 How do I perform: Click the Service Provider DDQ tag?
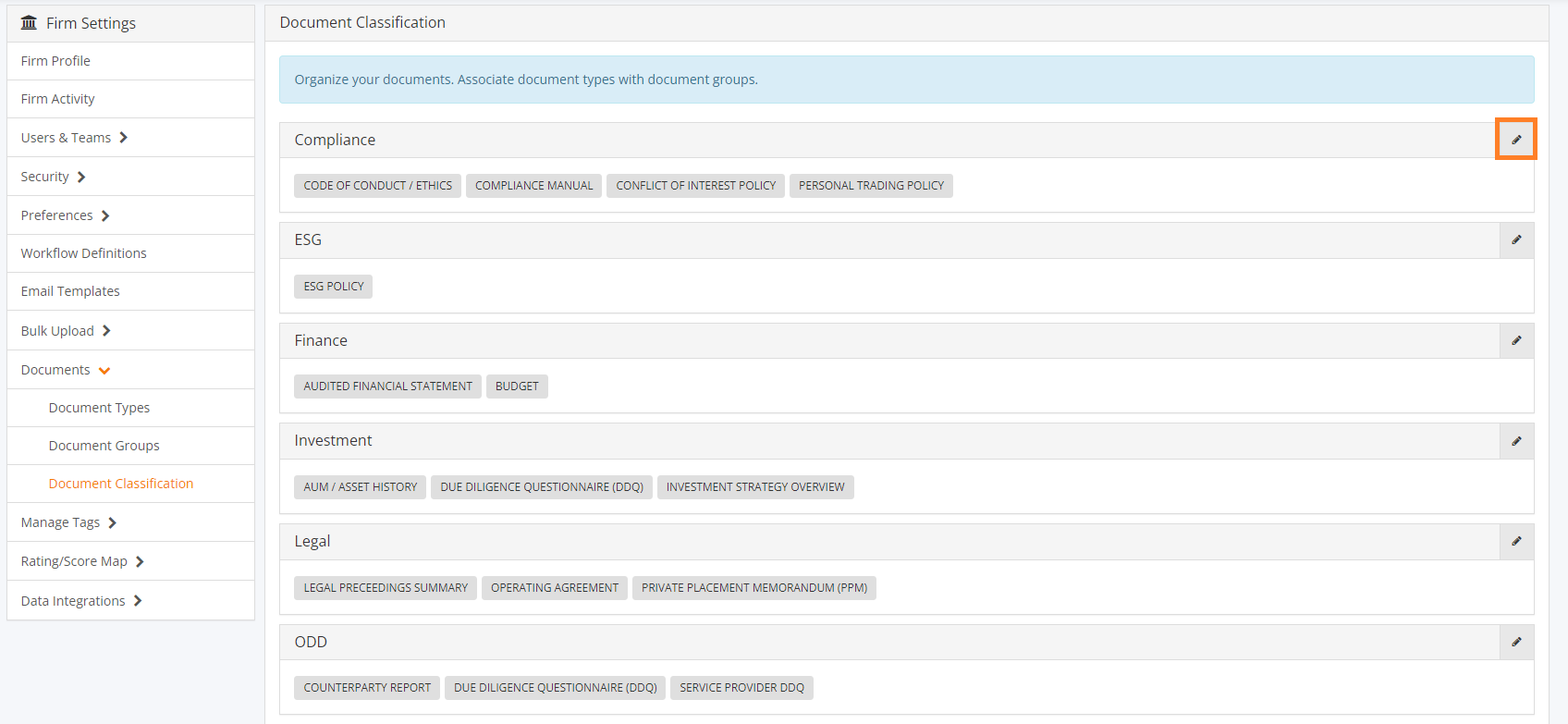click(x=741, y=688)
